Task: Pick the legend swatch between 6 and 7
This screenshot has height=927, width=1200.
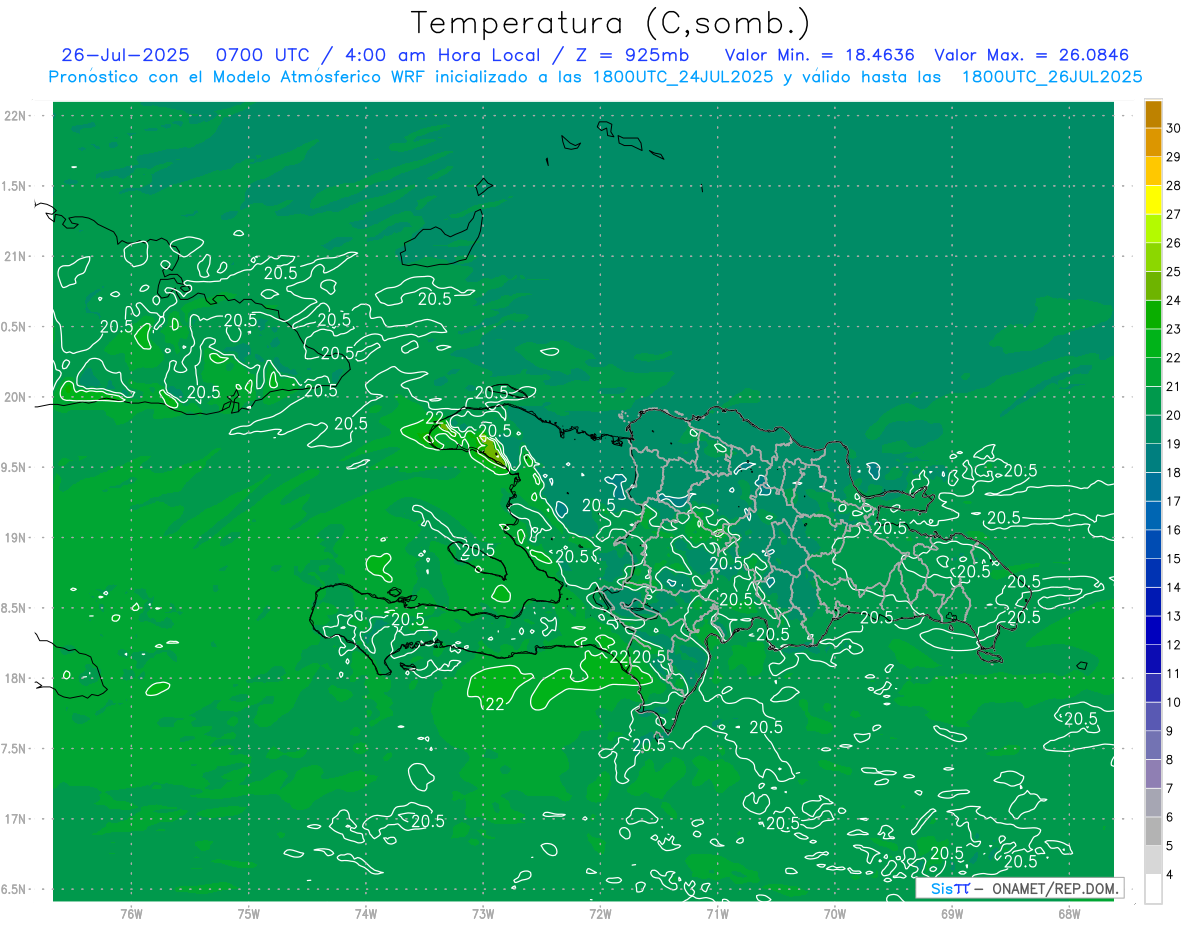Action: 1153,803
